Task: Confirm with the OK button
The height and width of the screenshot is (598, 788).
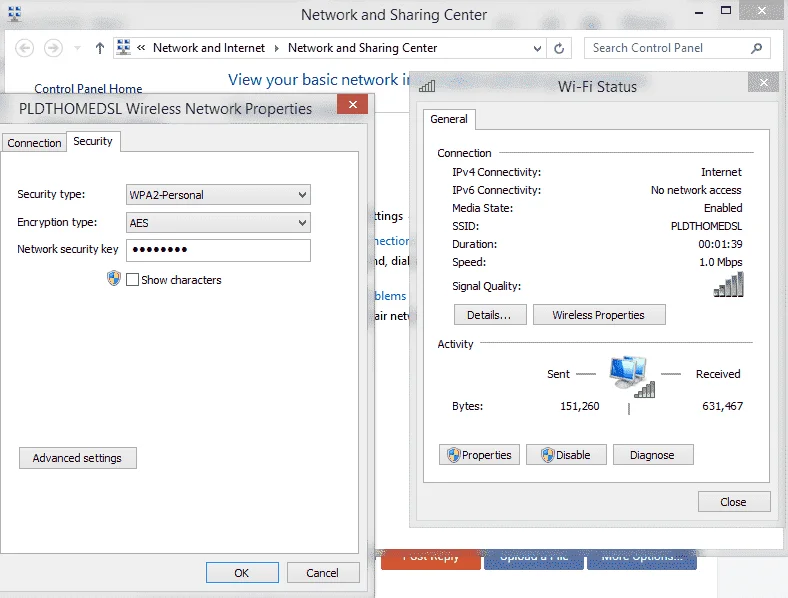Action: coord(242,572)
